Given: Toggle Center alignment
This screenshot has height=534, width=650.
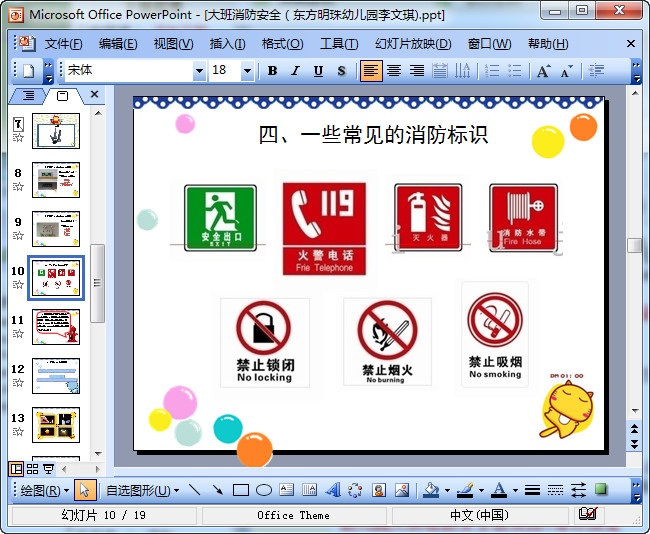Looking at the screenshot, I should coord(394,71).
